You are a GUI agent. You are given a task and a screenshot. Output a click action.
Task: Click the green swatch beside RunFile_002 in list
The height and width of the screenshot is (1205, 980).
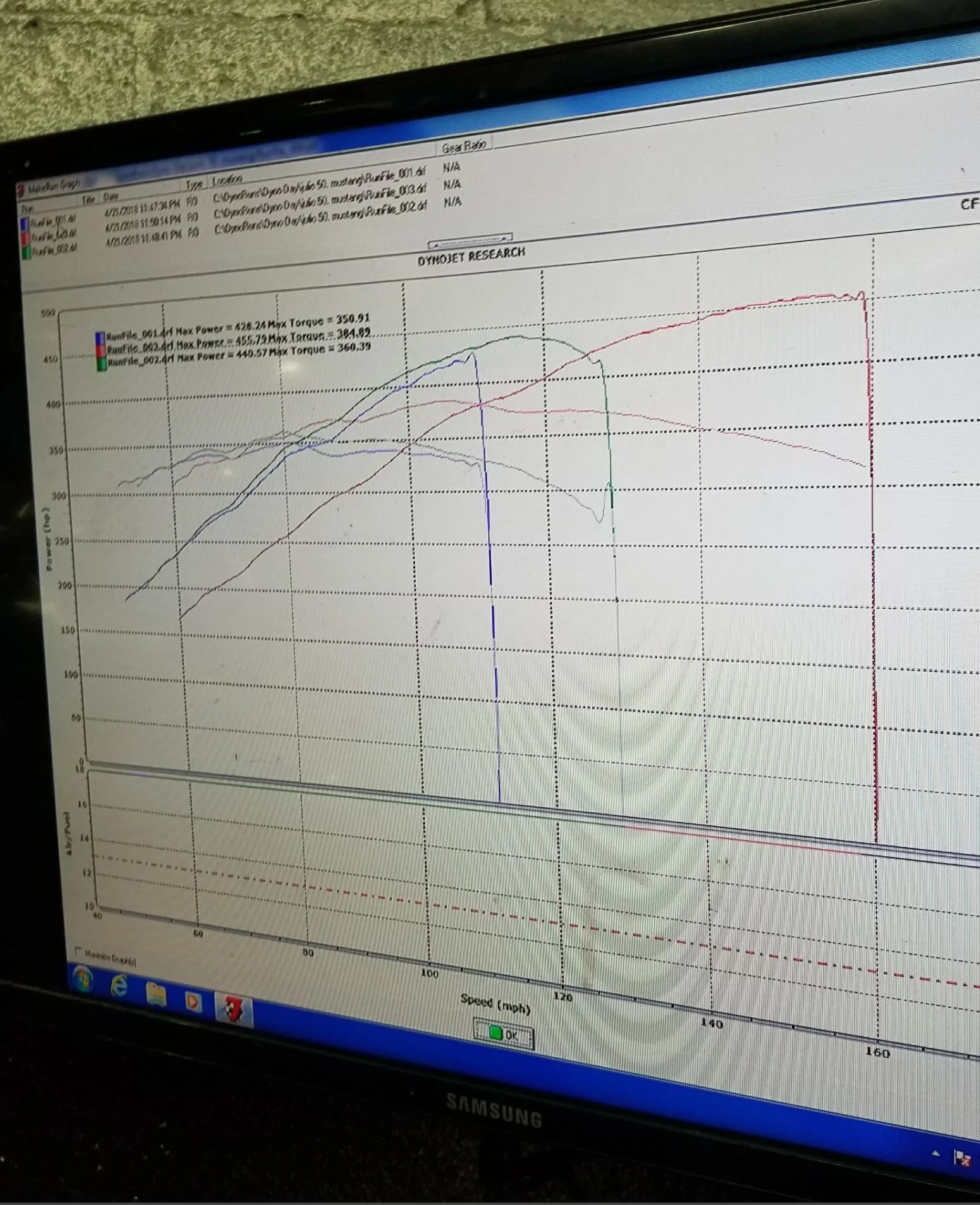click(x=27, y=253)
